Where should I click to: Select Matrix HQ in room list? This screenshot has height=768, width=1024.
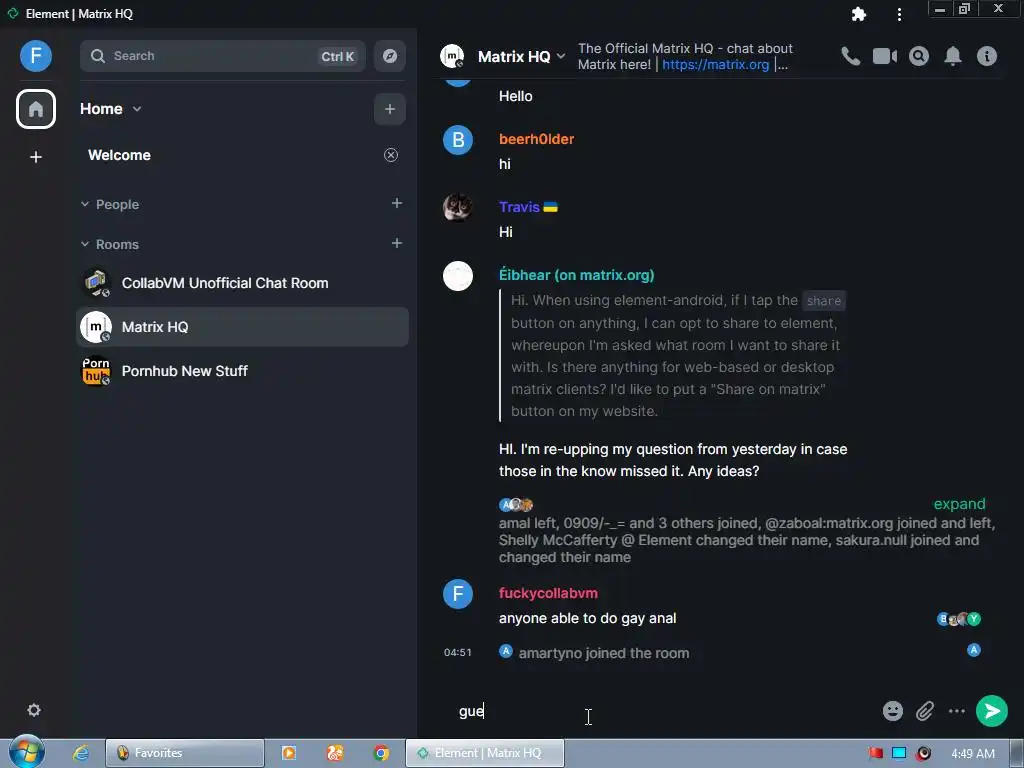tap(242, 327)
